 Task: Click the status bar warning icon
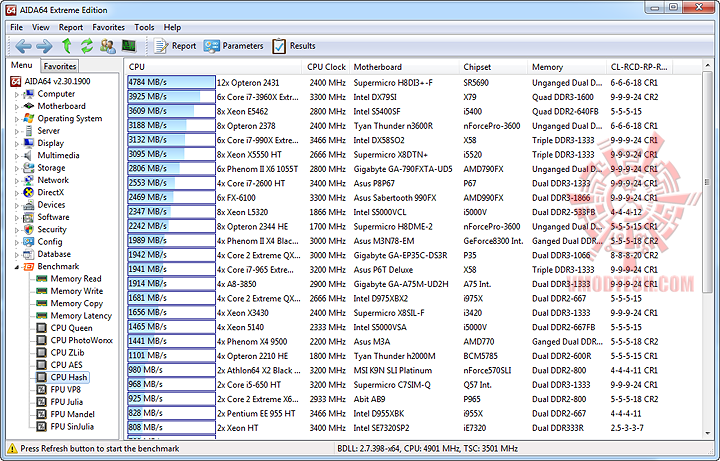[x=12, y=449]
